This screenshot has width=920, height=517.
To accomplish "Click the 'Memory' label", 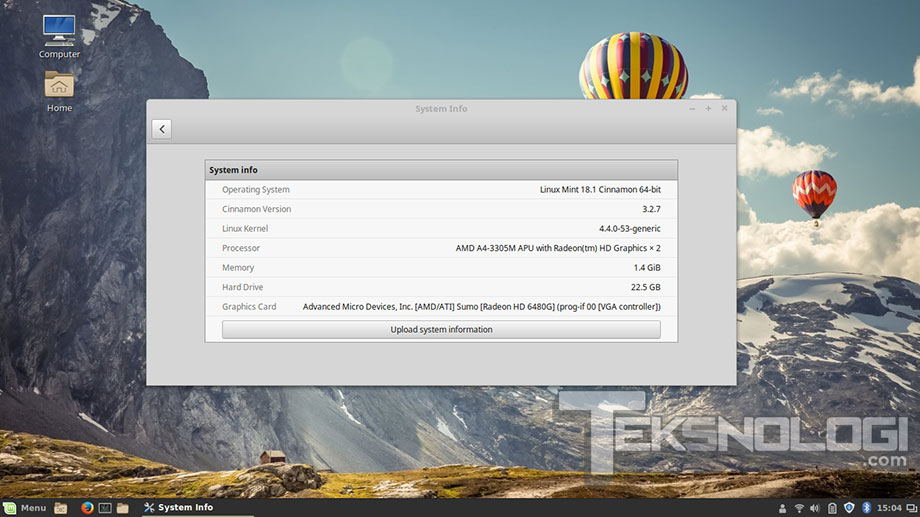I will [238, 268].
